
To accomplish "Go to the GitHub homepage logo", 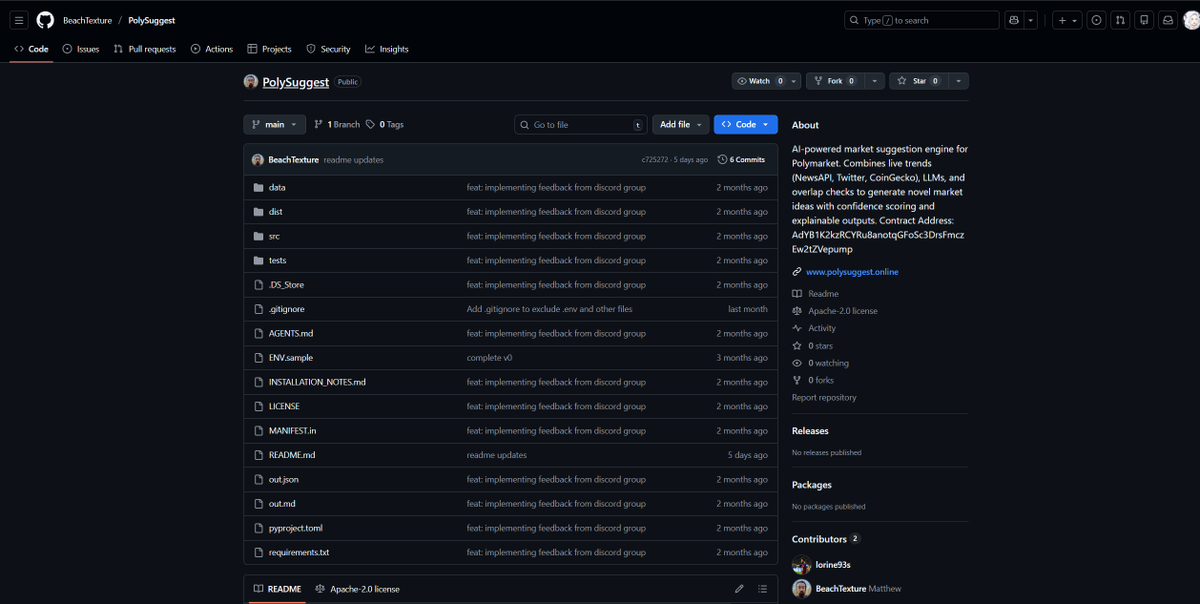I will [45, 20].
